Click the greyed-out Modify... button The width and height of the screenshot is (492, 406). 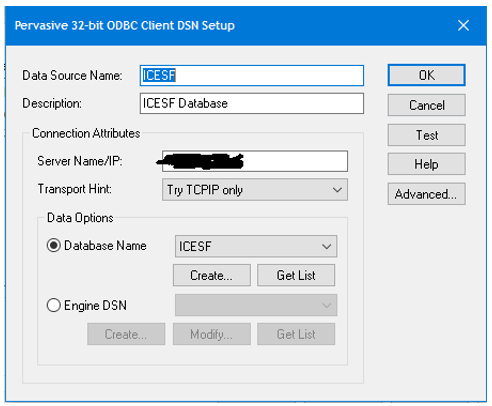[x=212, y=334]
